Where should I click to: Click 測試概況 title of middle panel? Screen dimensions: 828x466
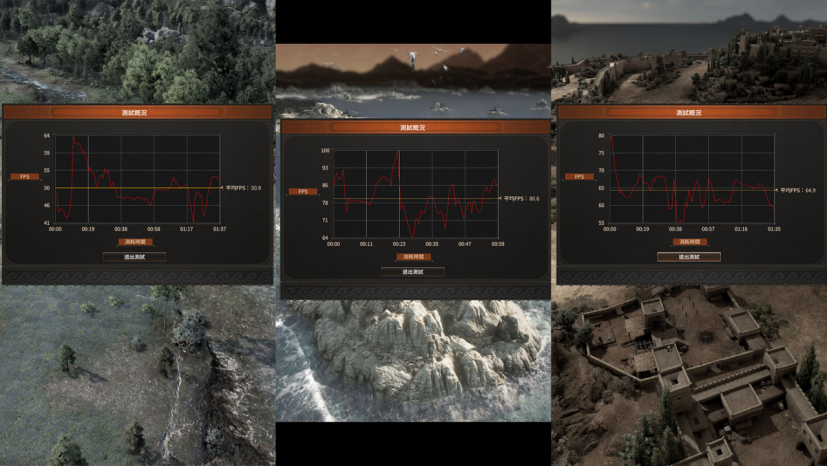click(x=412, y=127)
